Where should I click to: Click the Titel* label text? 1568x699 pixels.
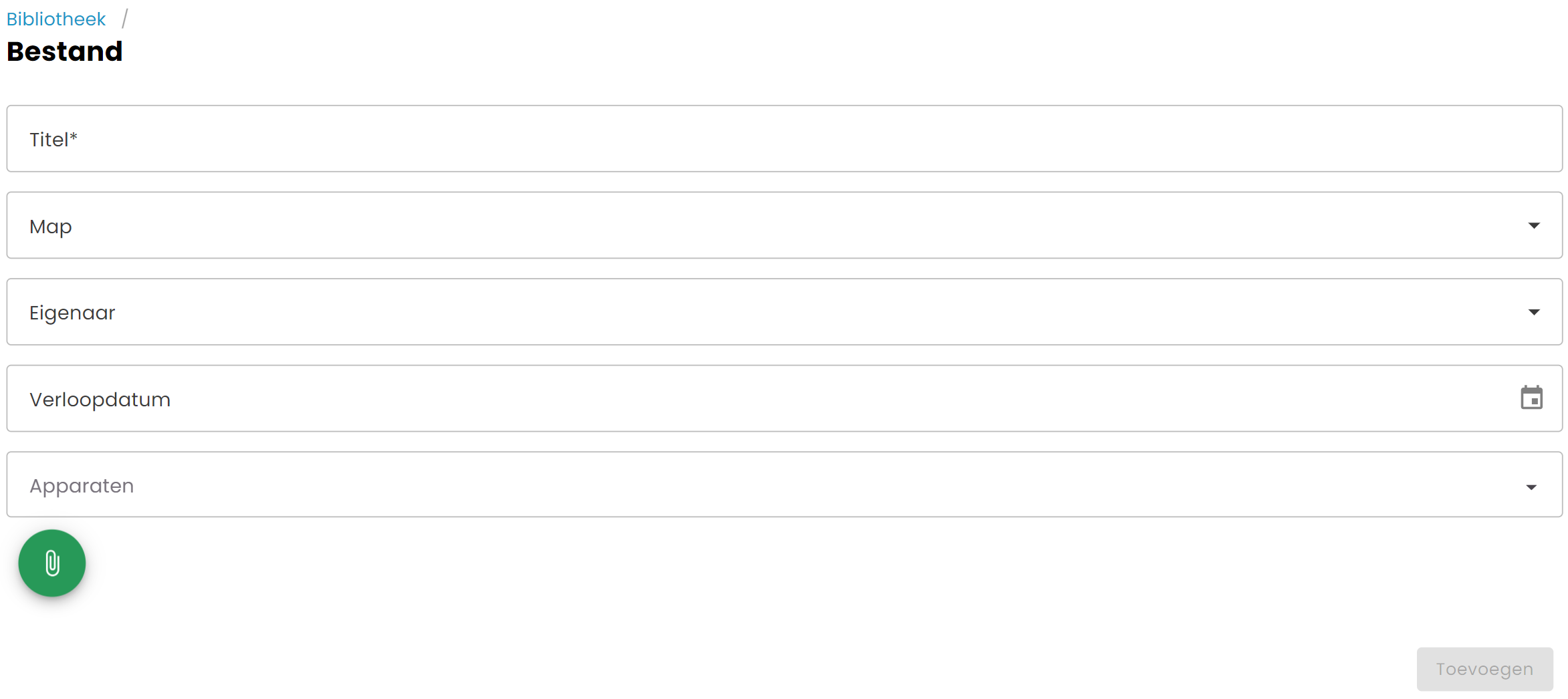tap(53, 140)
